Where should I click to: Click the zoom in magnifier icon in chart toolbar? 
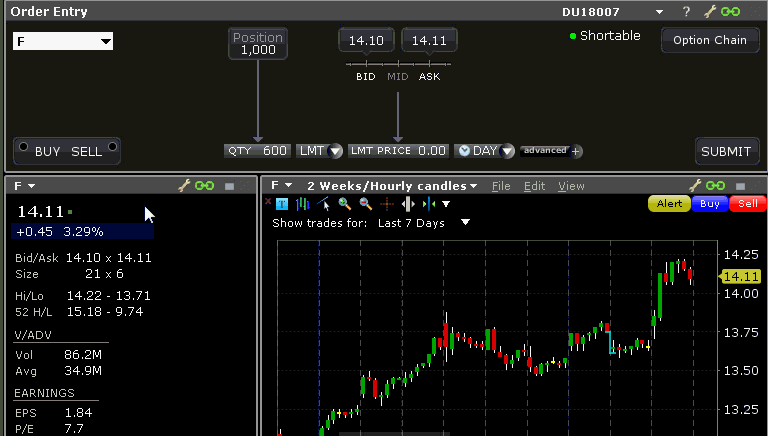tap(345, 204)
